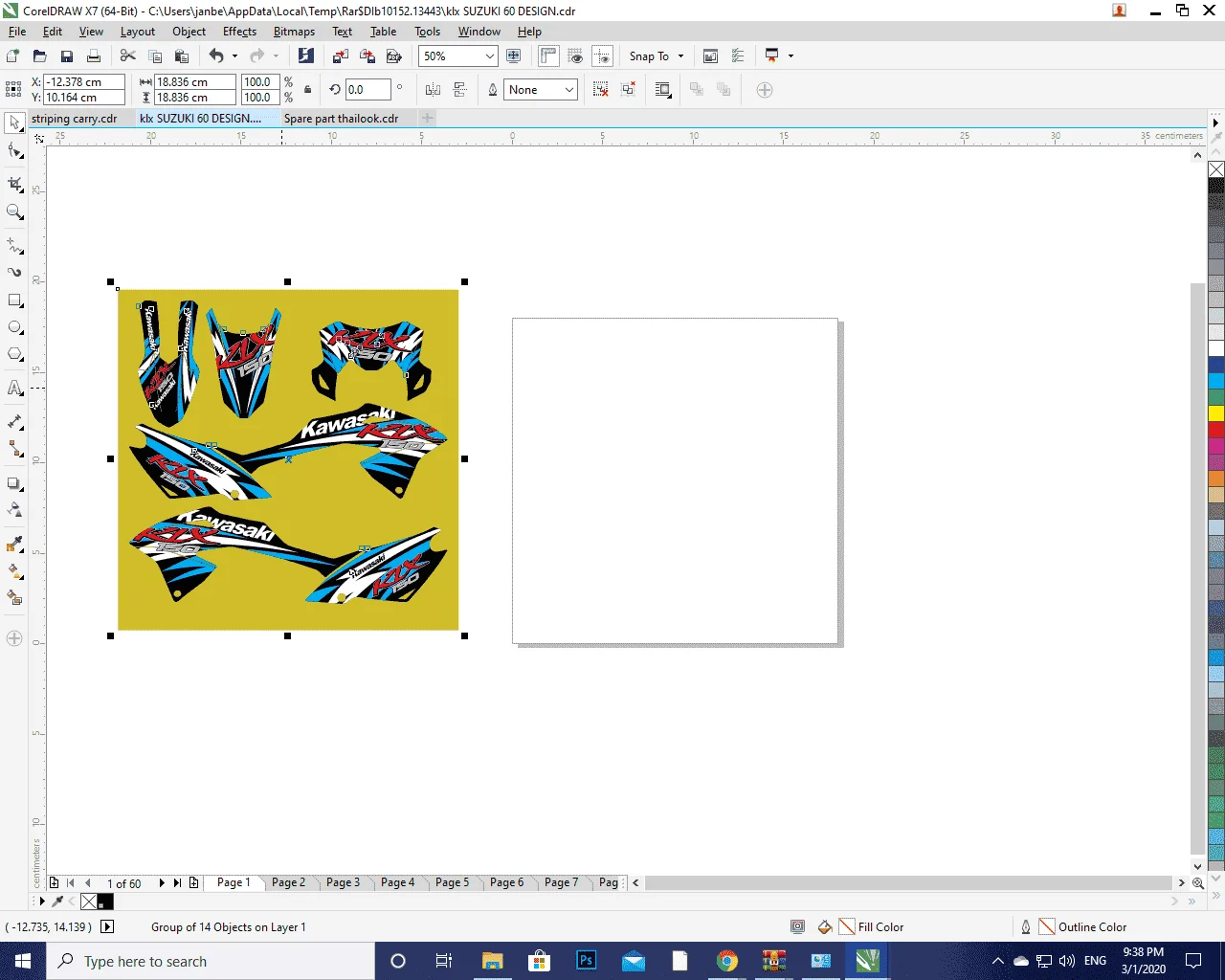Expand the status bar coordinates flyout arrow
This screenshot has width=1225, height=980.
coord(107,926)
